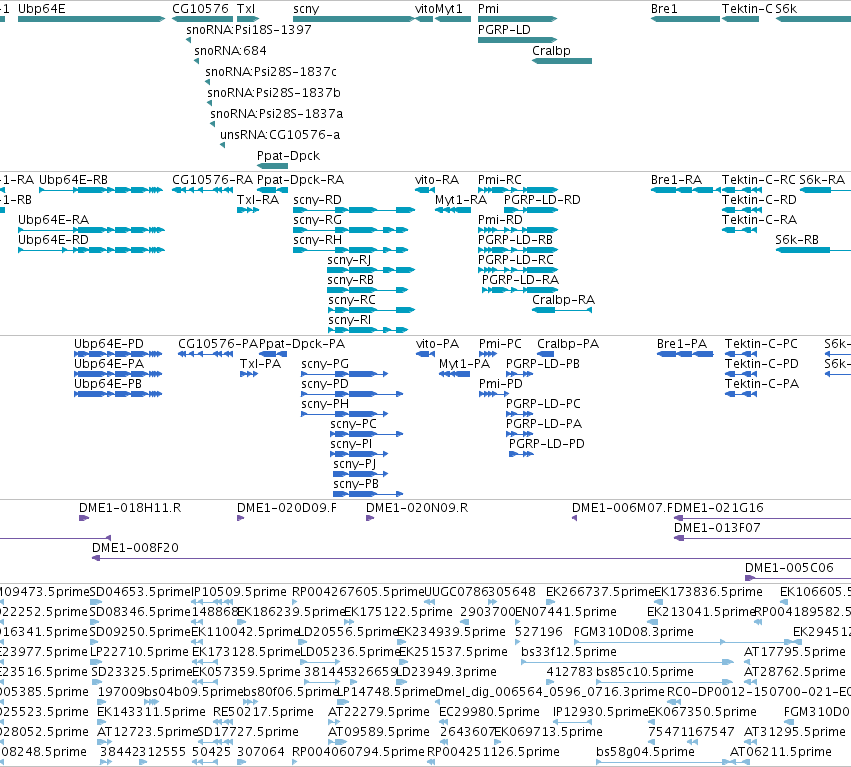Click the Bre1 gene label
Image resolution: width=851 pixels, height=767 pixels.
coord(664,9)
